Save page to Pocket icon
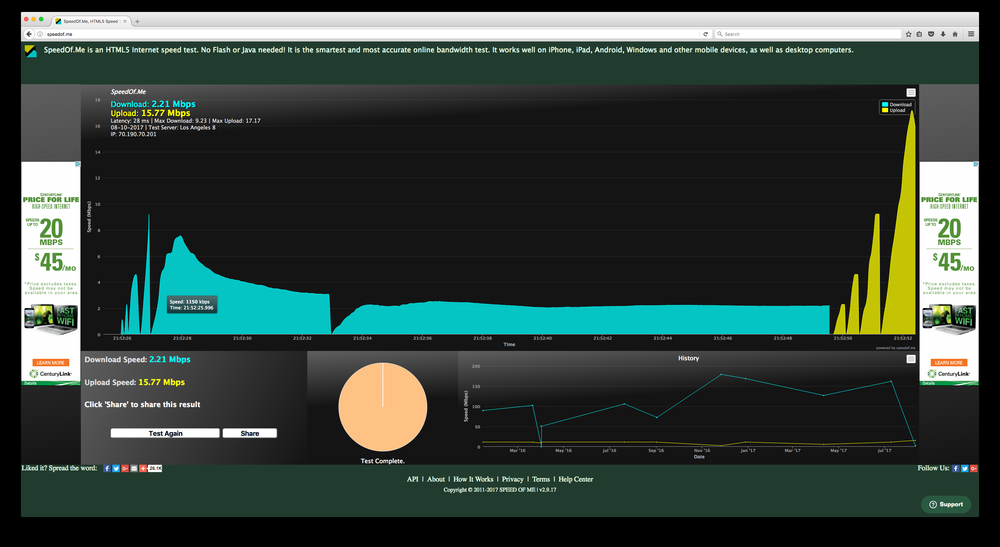Screen dimensions: 1000x547 click(930, 34)
